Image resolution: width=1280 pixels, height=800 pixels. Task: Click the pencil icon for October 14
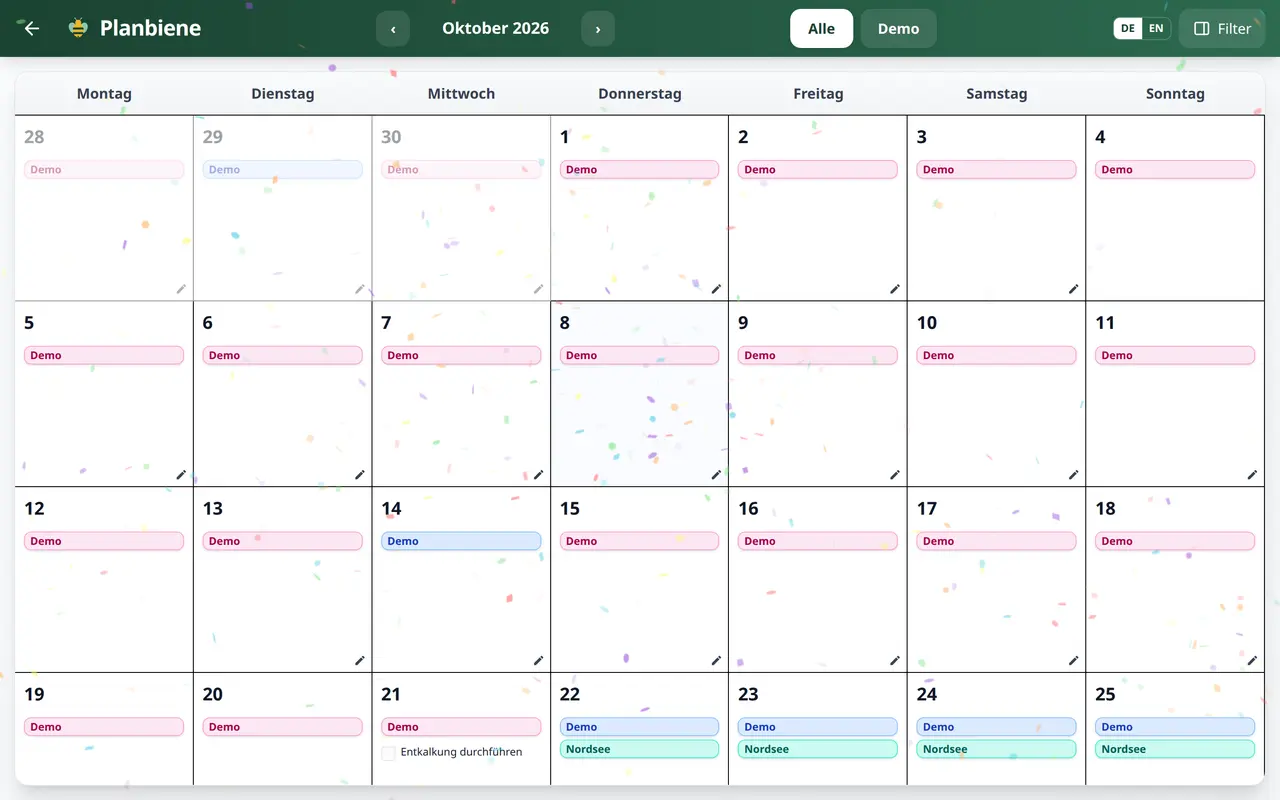coord(538,661)
